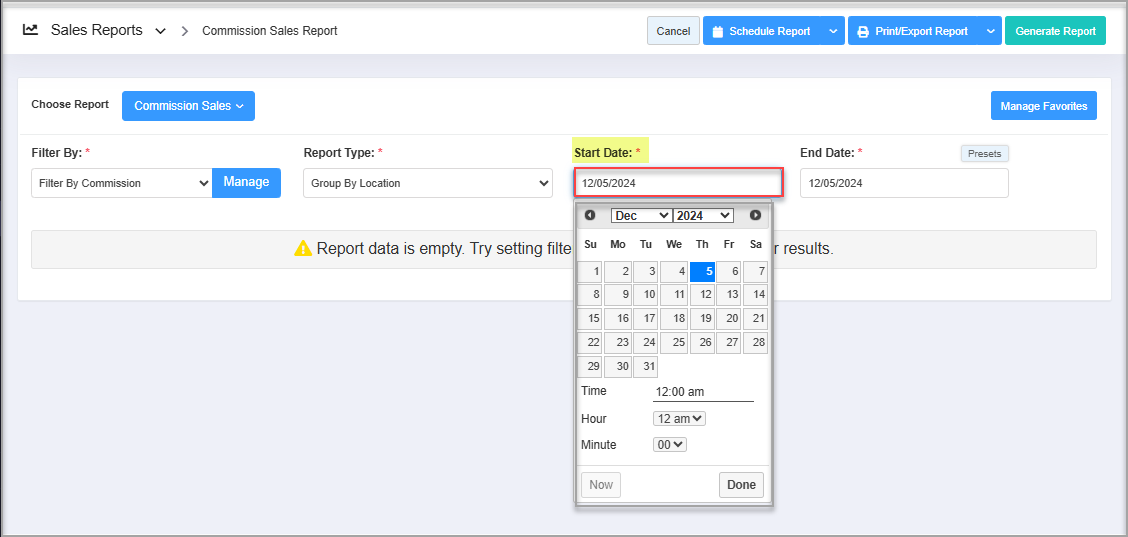Click the Sales Reports chart icon
1128x537 pixels.
coord(31,30)
